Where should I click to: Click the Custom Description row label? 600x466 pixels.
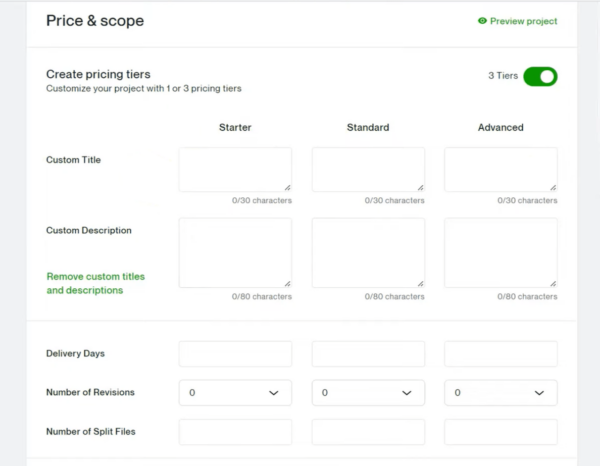click(x=89, y=230)
